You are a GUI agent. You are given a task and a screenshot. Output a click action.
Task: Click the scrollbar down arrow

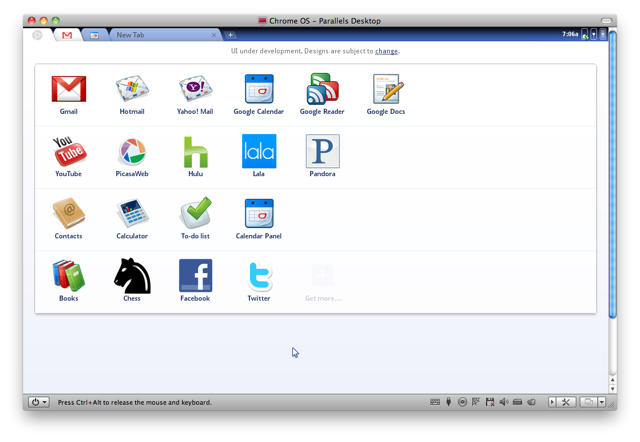click(612, 389)
